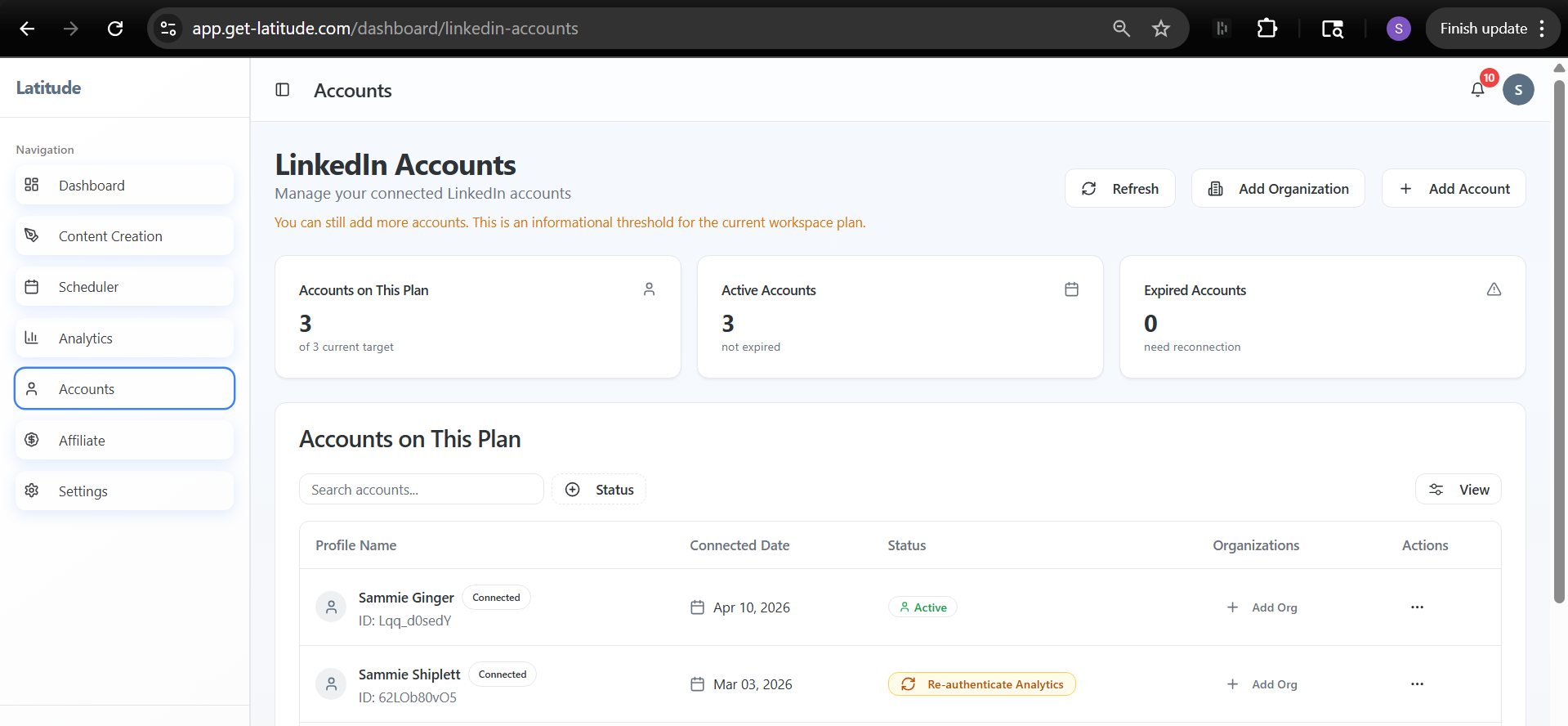The height and width of the screenshot is (726, 1568).
Task: Open the notifications bell
Action: (x=1477, y=90)
